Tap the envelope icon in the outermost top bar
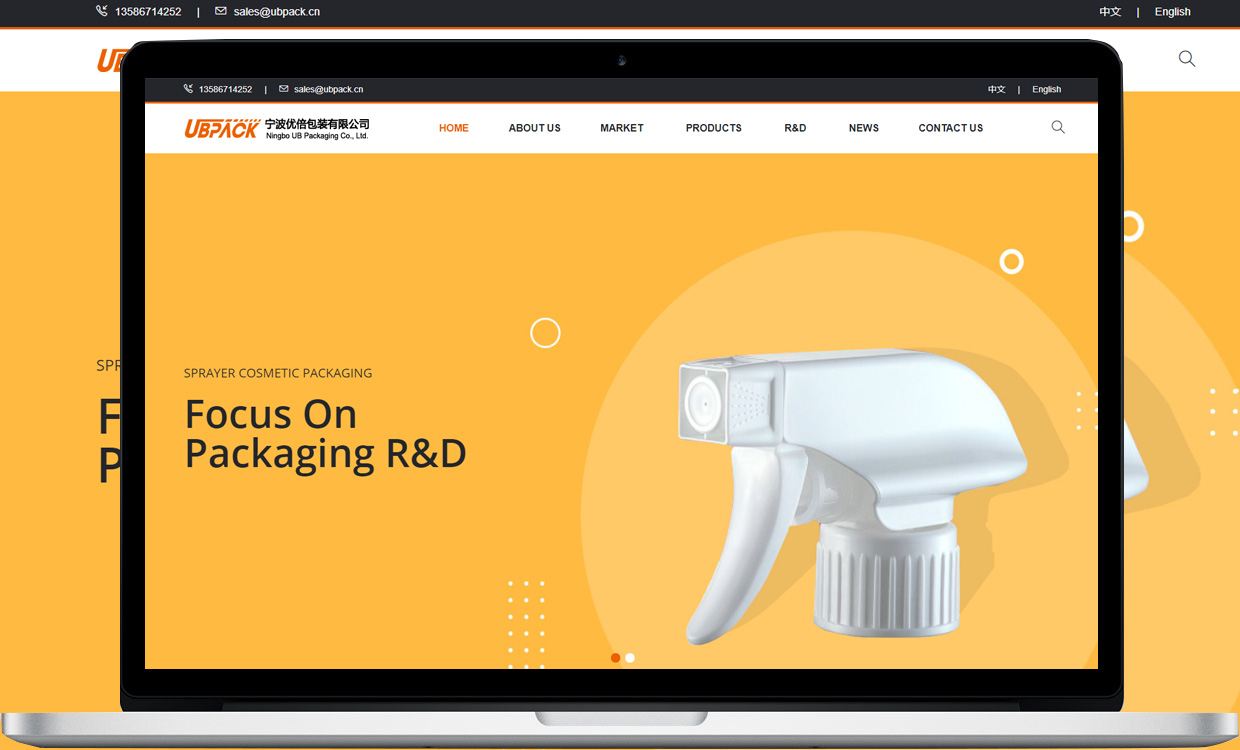Screen dimensions: 1240x750 [221, 11]
